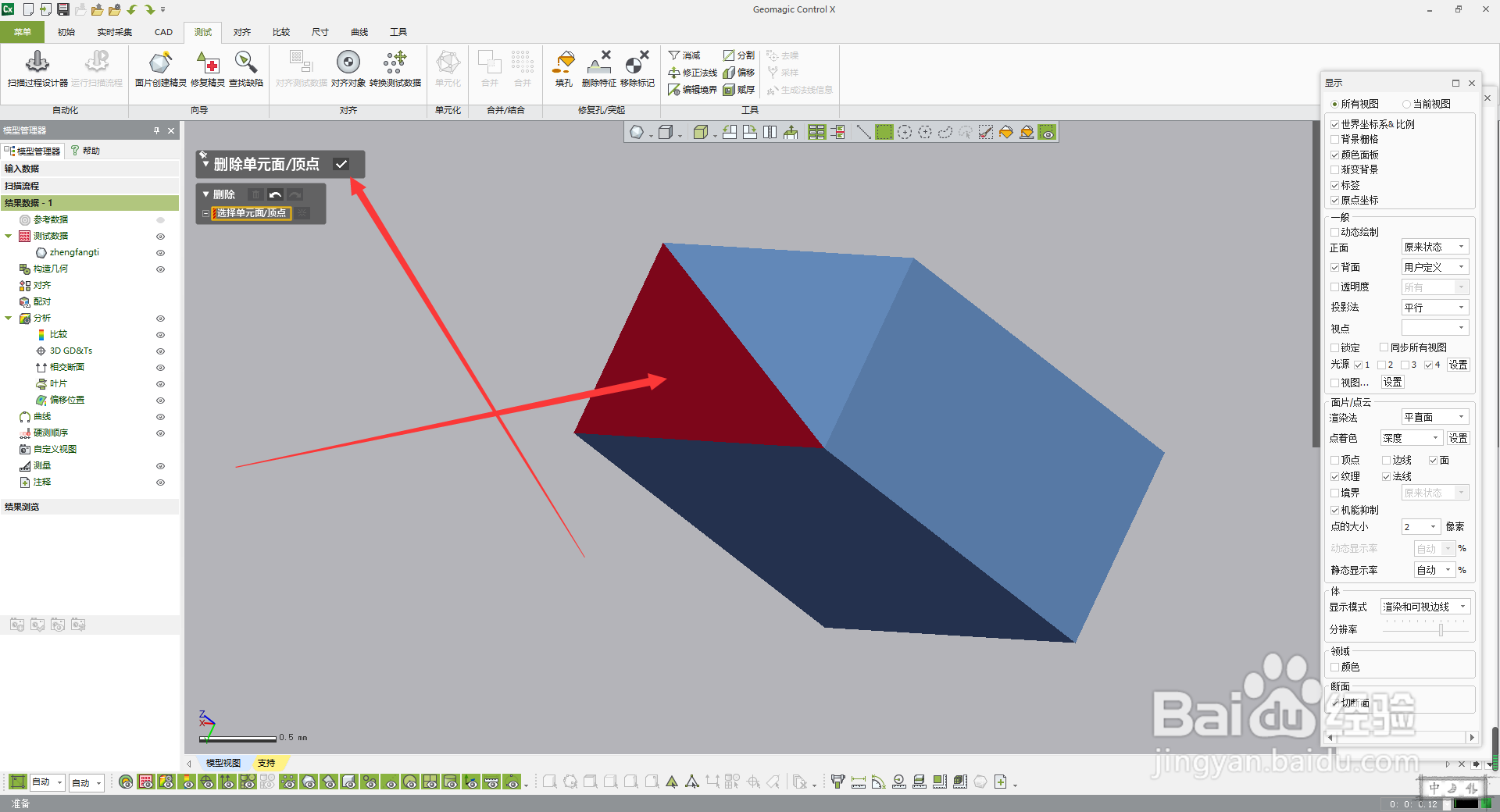This screenshot has width=1500, height=812.
Task: Collapse the 分析 tree node
Action: tap(9, 319)
